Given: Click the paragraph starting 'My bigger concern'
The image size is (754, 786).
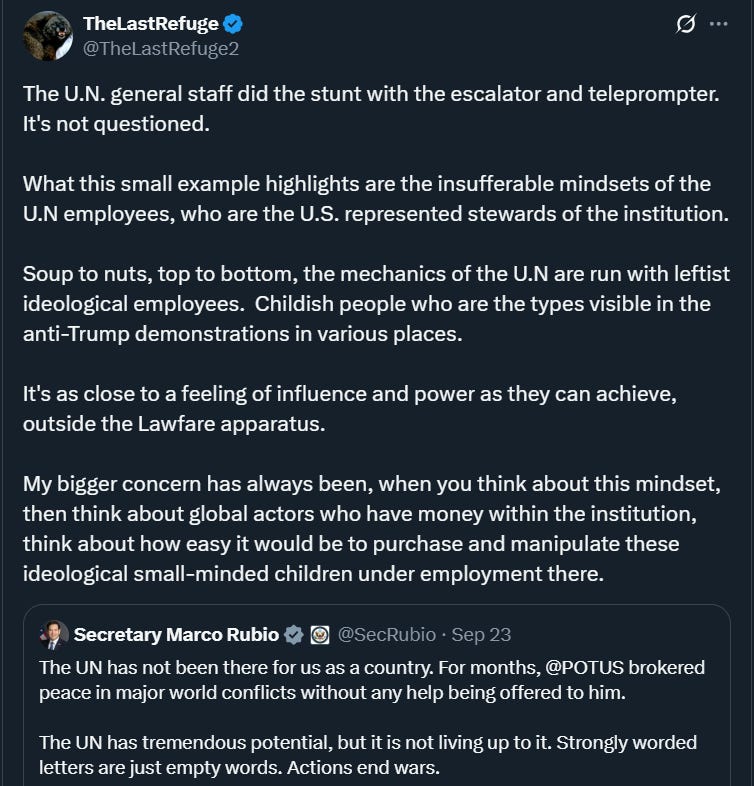Looking at the screenshot, I should click(372, 529).
